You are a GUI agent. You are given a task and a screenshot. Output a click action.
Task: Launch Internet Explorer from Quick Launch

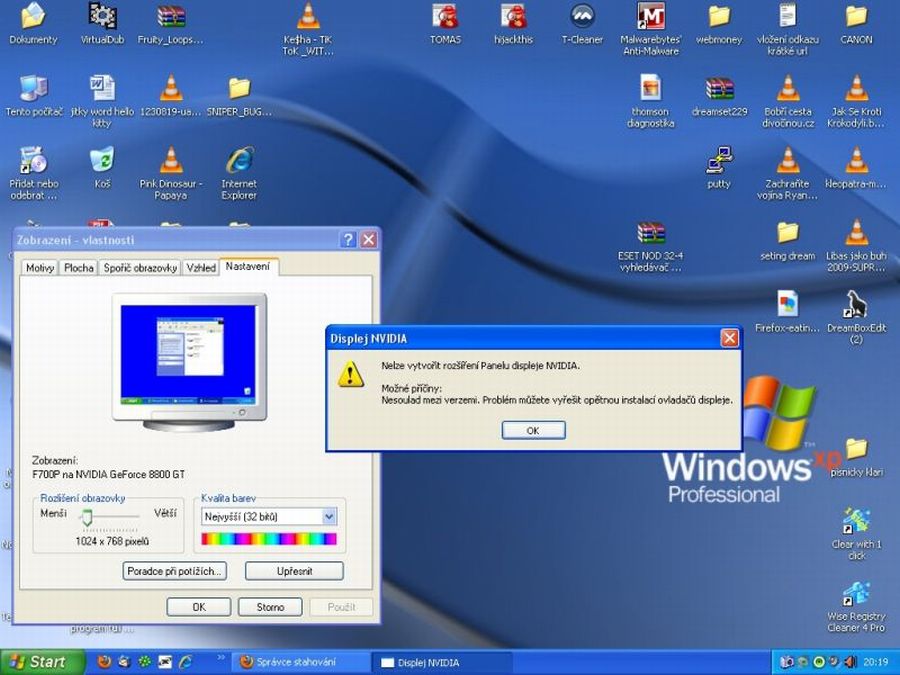point(185,662)
